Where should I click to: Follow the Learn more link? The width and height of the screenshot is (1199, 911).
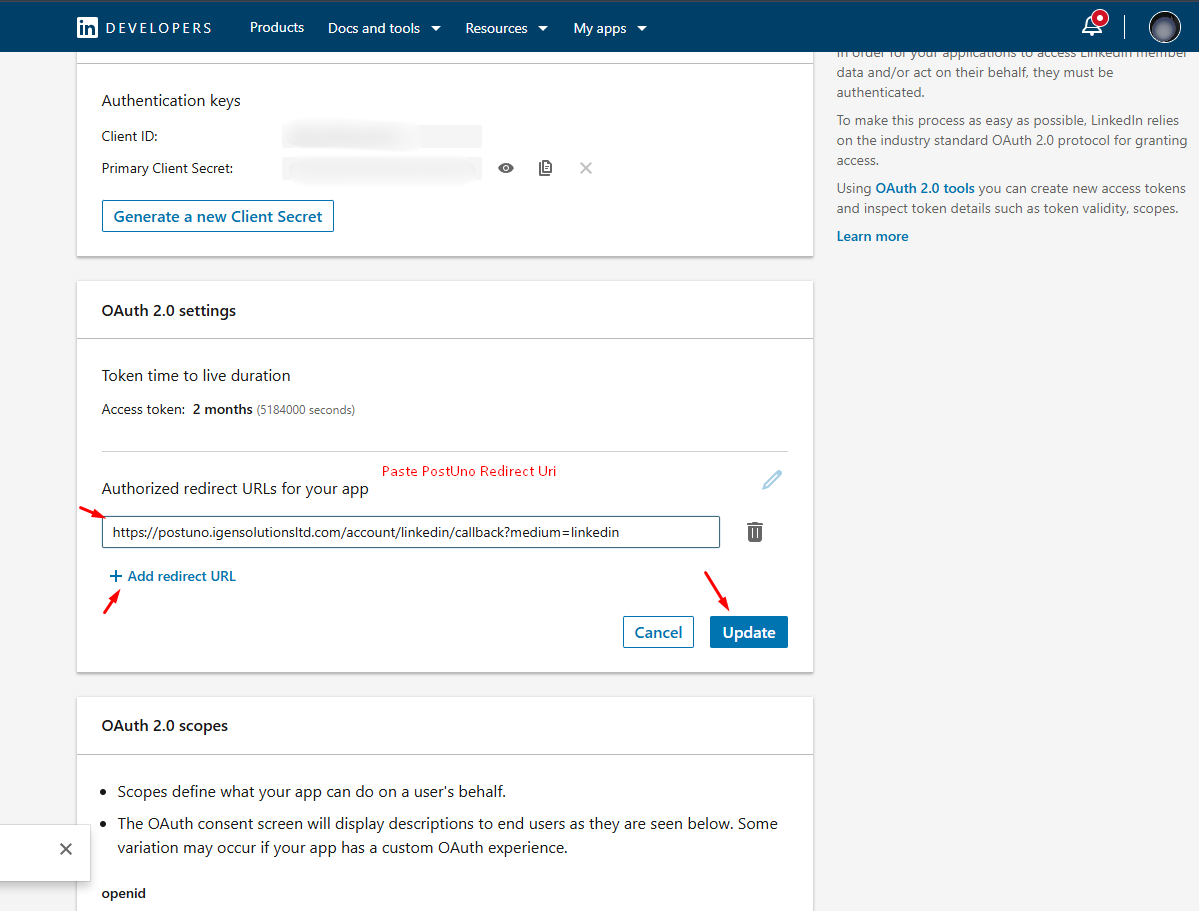[872, 236]
